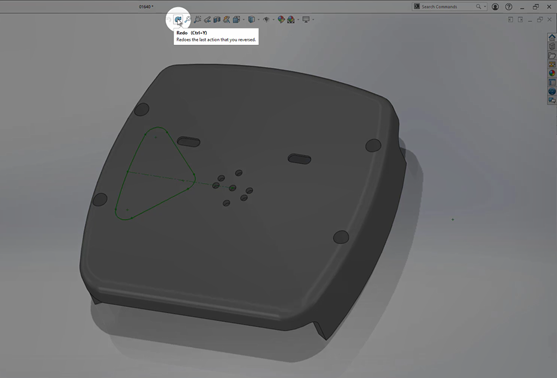The width and height of the screenshot is (557, 378).
Task: Click the 01640 document title text
Action: pos(146,6)
